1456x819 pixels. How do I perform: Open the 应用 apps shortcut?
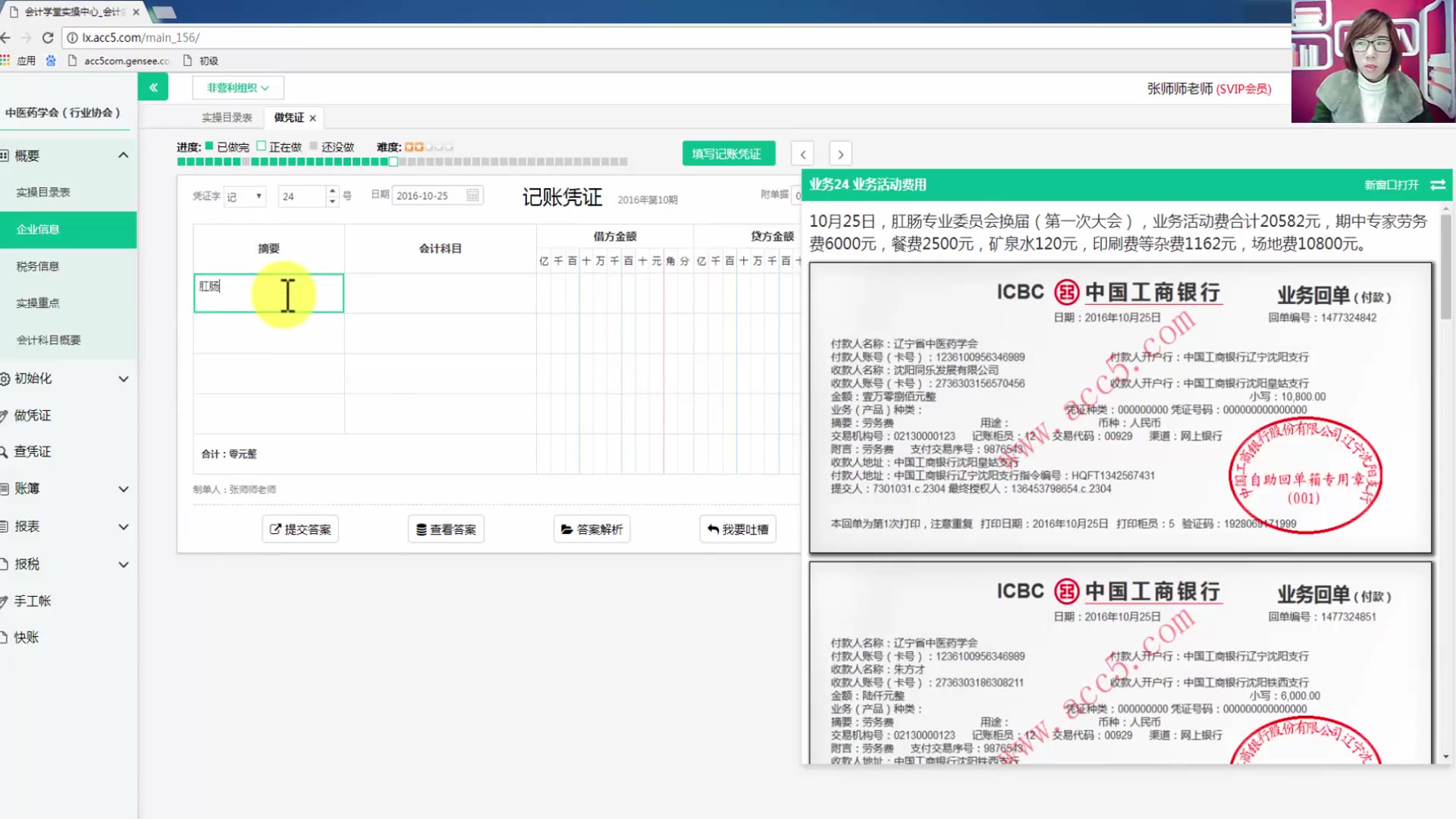(x=18, y=61)
